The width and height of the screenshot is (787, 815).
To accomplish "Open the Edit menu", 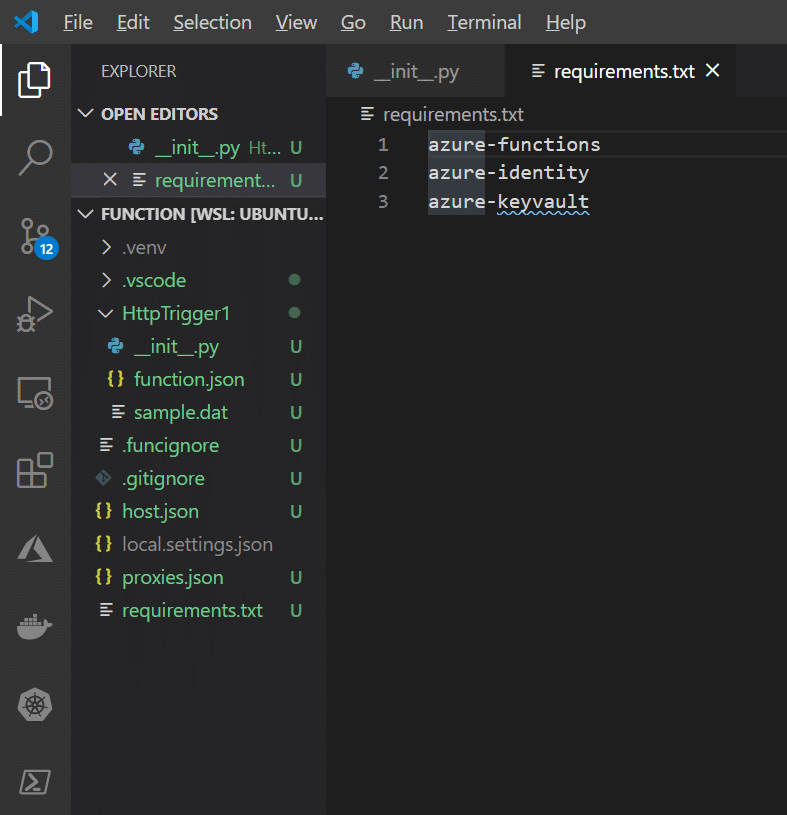I will coord(133,22).
